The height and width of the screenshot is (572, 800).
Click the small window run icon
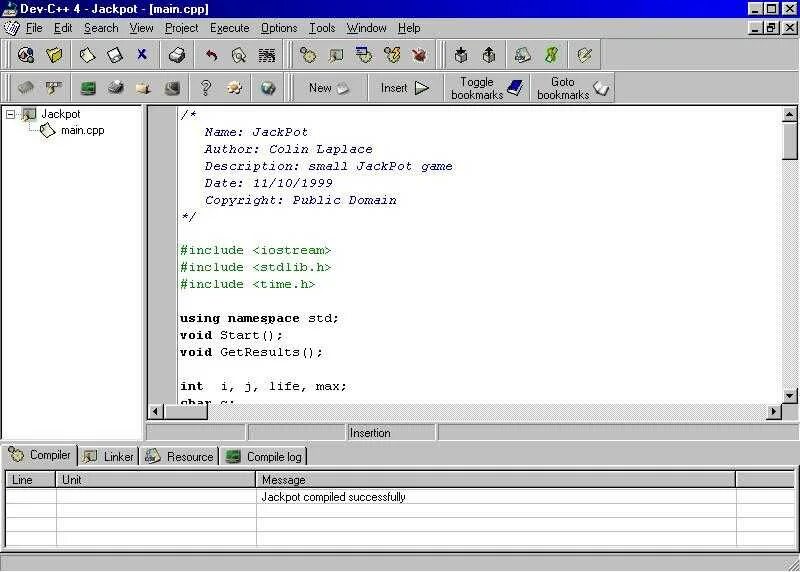[x=336, y=55]
